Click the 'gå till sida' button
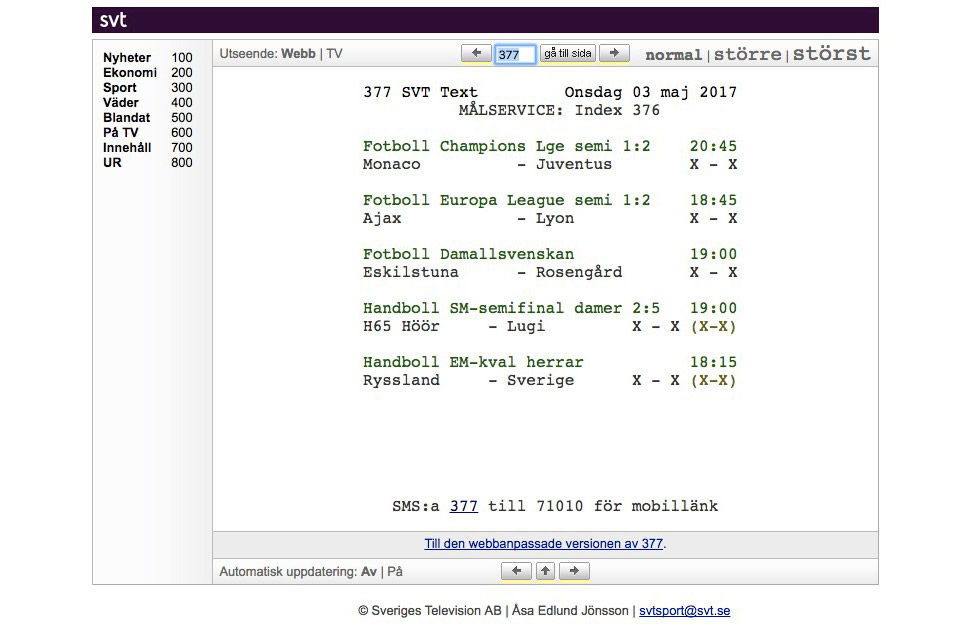 pos(568,53)
